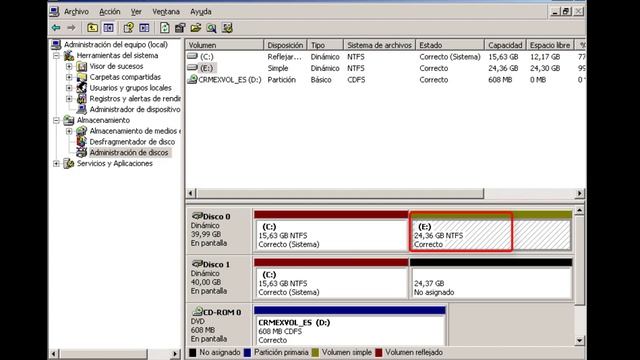Sort by the Capacidad column header
The height and width of the screenshot is (360, 640).
[505, 45]
